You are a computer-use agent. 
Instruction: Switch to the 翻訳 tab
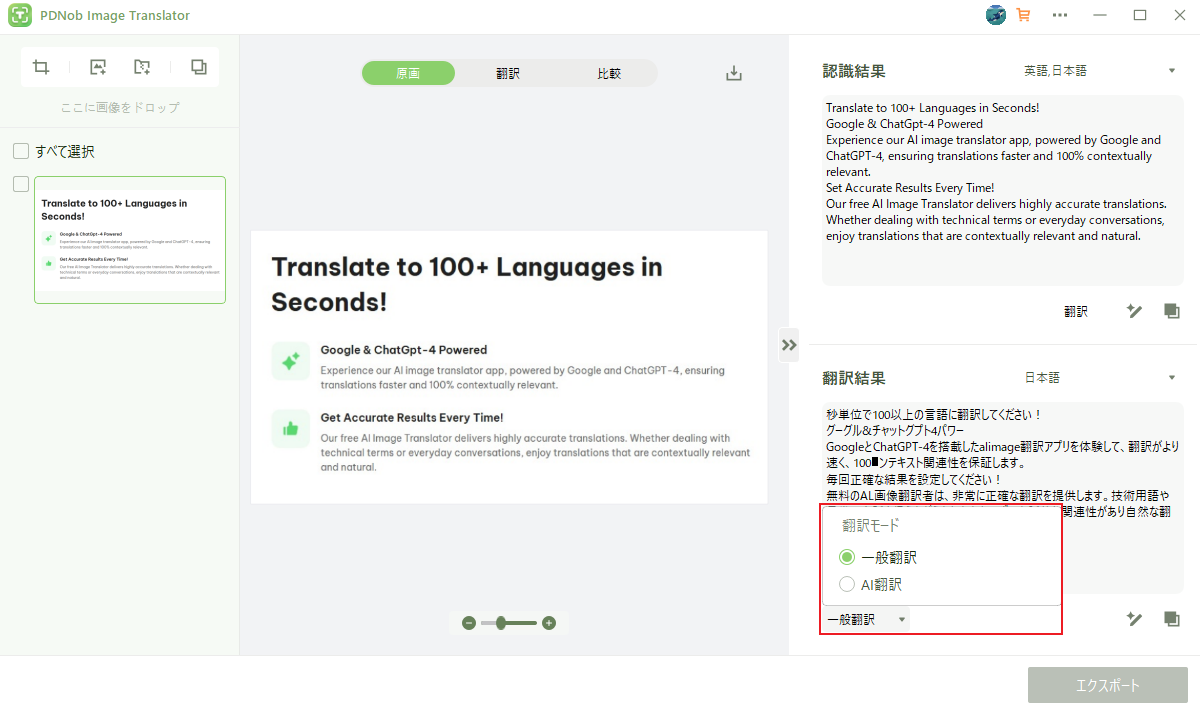click(x=508, y=73)
